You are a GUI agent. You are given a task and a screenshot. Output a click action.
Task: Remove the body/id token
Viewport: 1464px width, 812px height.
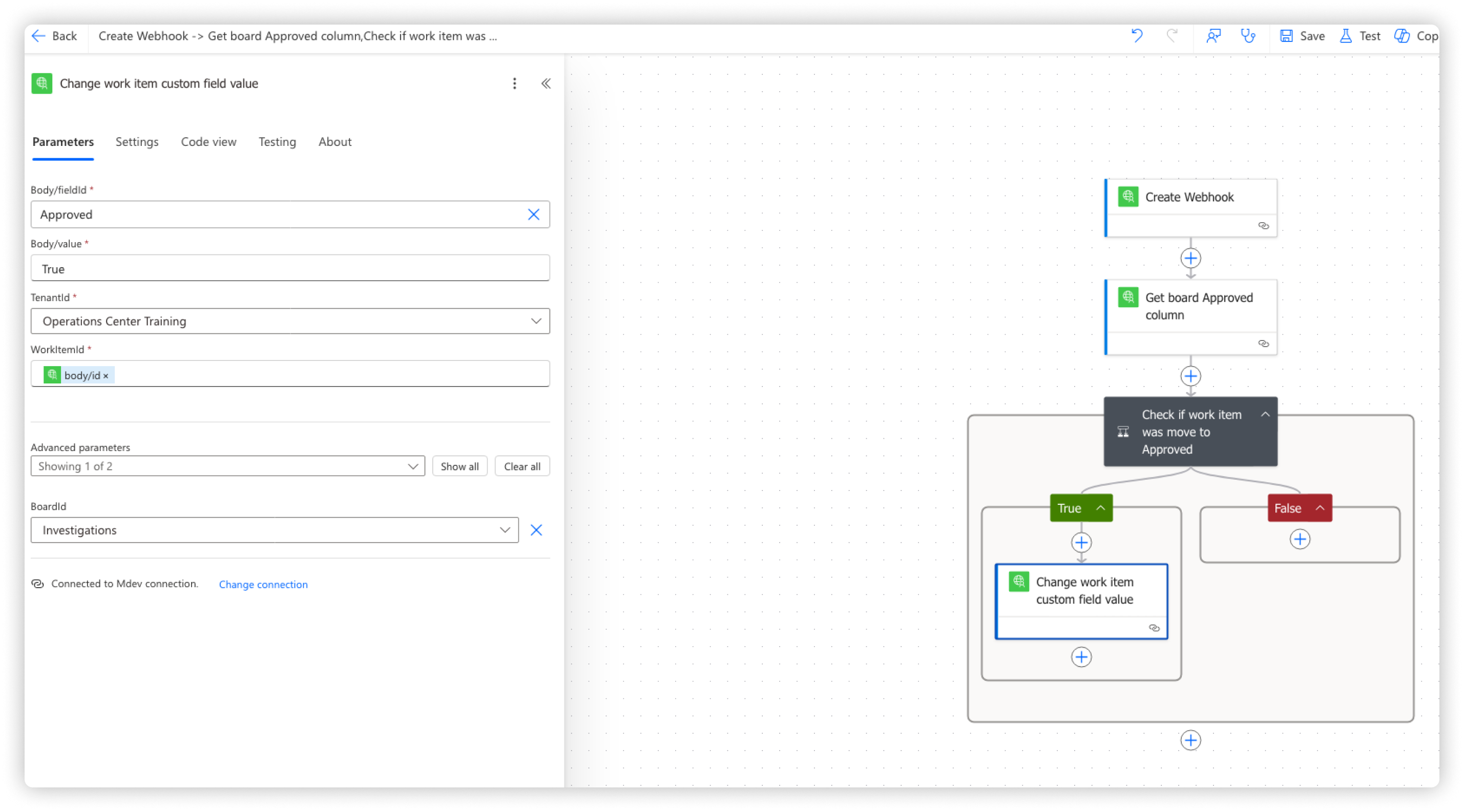pyautogui.click(x=106, y=376)
